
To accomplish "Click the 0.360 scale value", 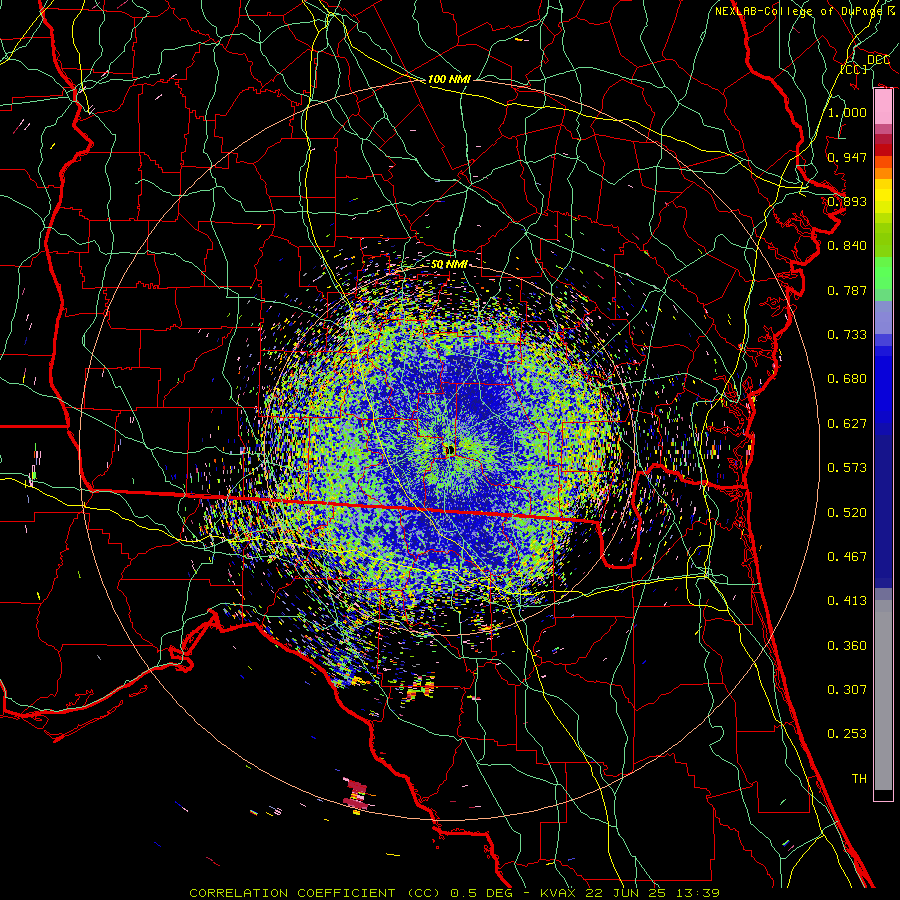I will coord(847,646).
